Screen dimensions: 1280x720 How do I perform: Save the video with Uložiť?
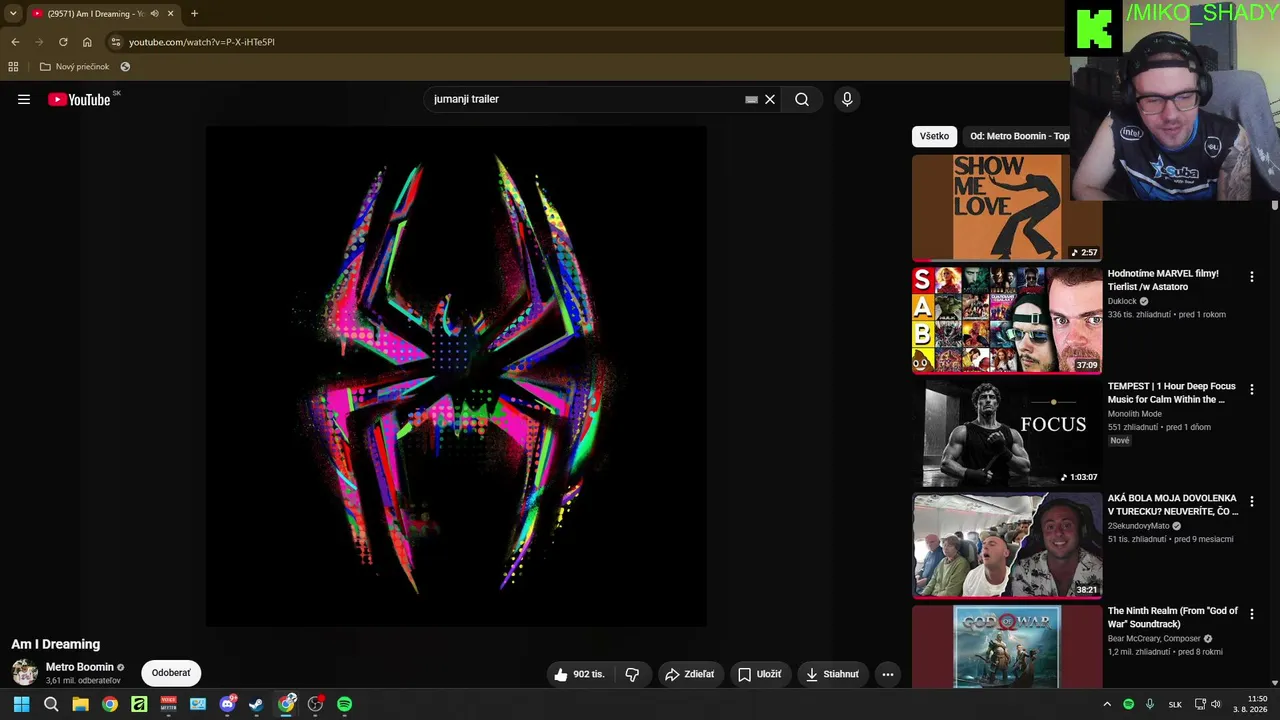760,674
